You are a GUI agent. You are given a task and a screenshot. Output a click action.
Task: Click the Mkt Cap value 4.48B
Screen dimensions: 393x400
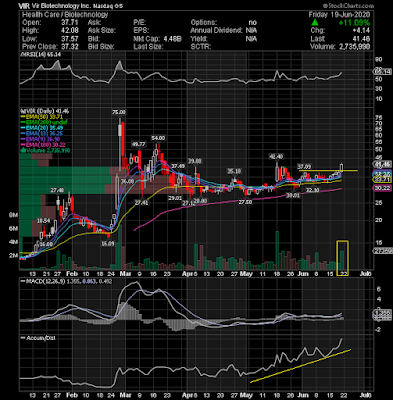pos(172,39)
